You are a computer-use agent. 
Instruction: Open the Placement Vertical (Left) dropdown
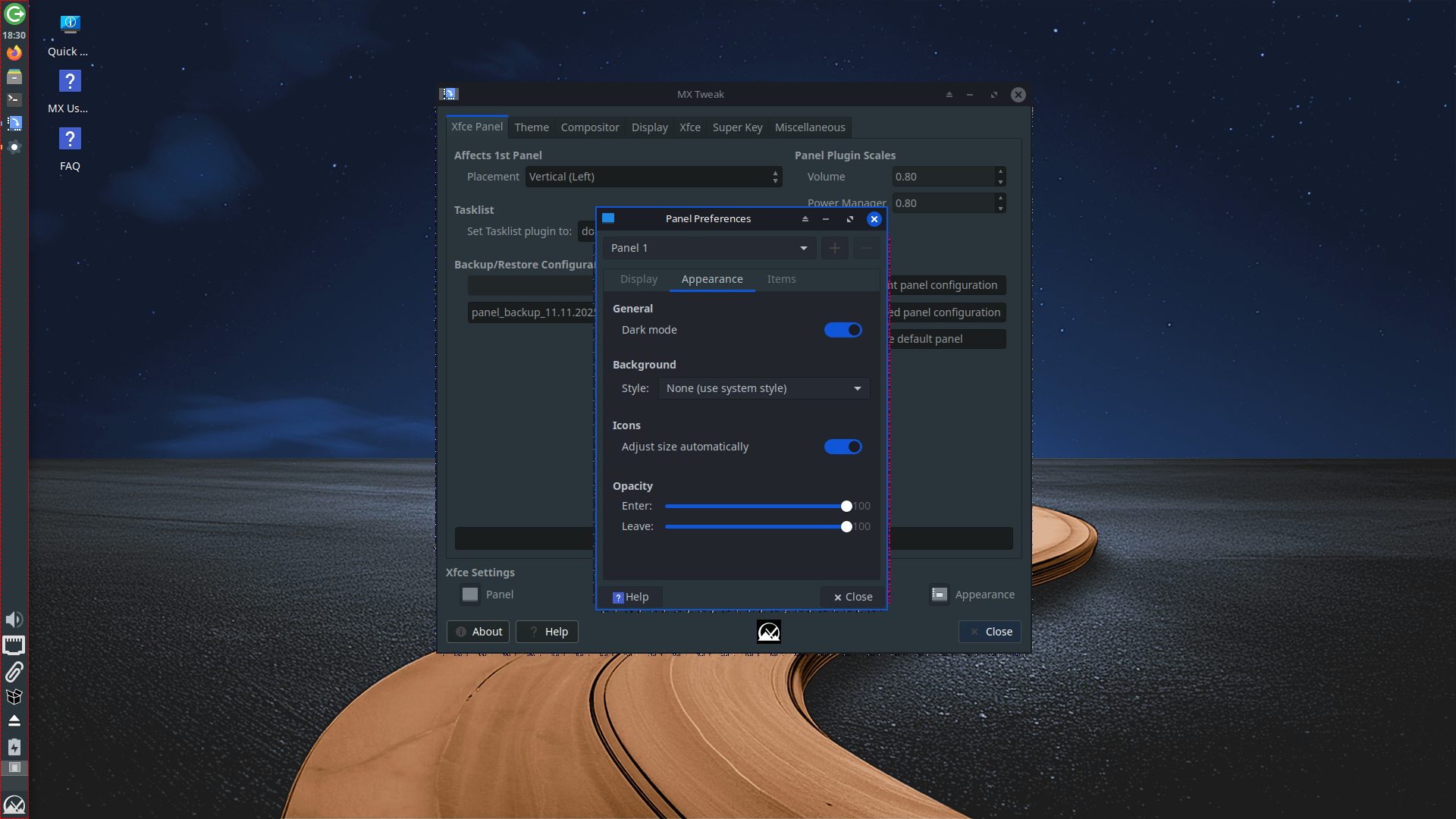(x=654, y=177)
